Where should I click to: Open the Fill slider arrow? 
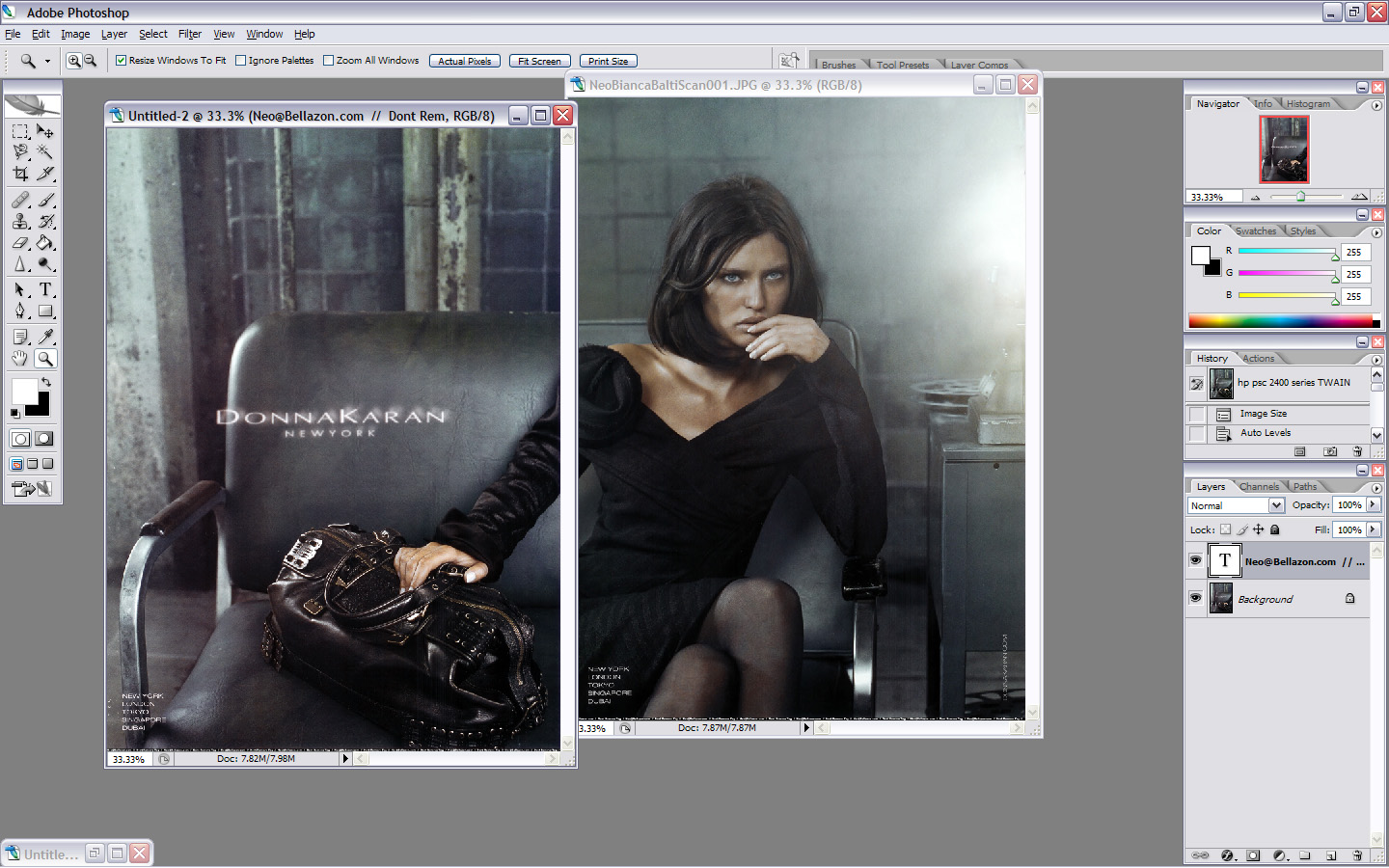1374,529
